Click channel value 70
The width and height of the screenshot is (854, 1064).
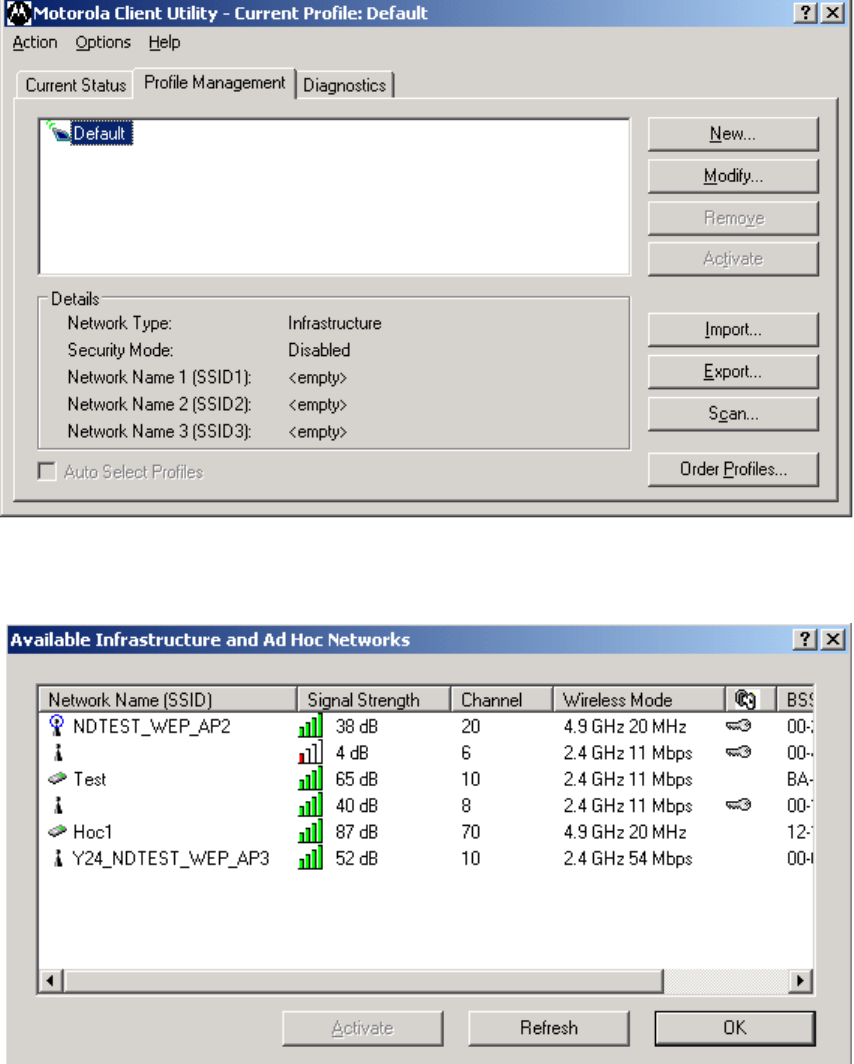[471, 832]
